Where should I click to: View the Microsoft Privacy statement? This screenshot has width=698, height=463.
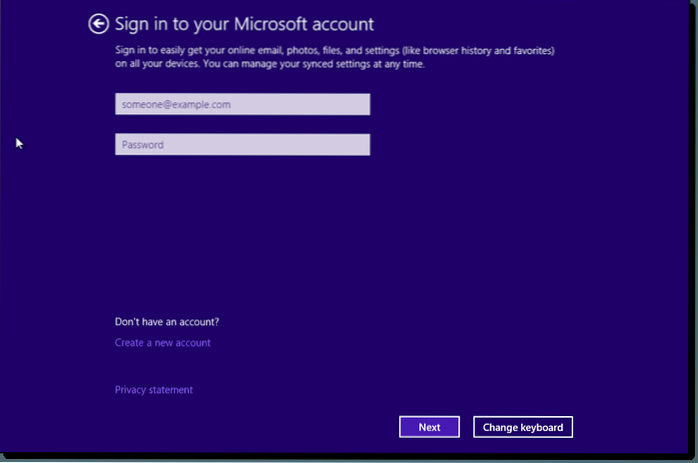[153, 390]
